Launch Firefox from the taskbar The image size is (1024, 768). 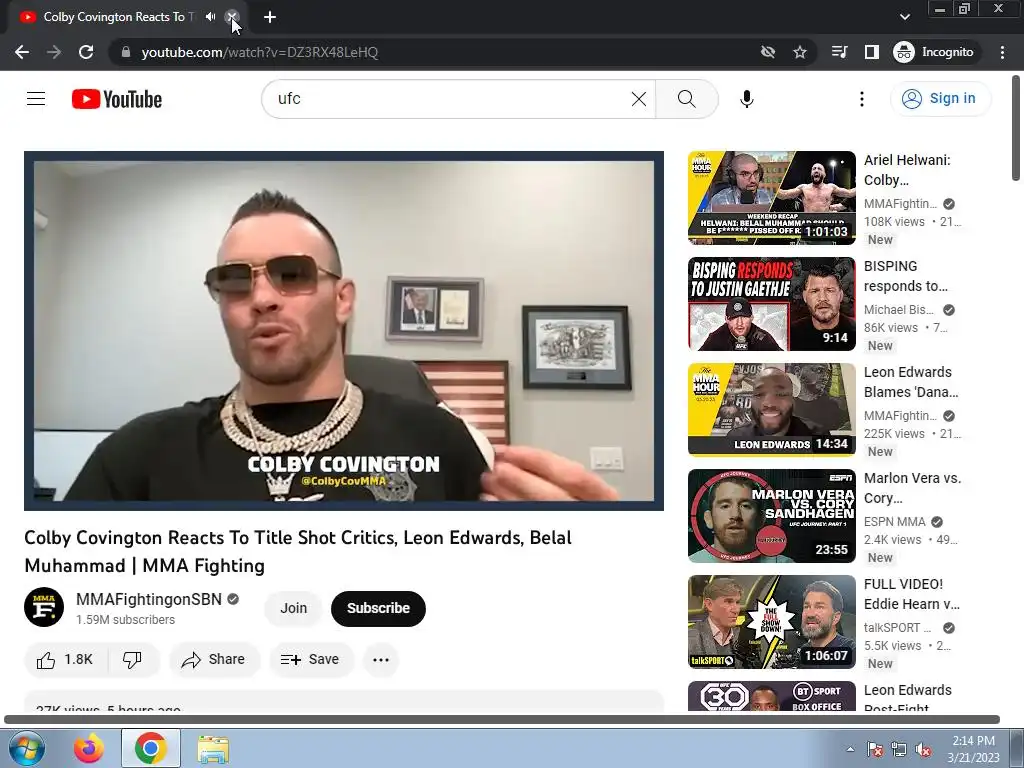pyautogui.click(x=88, y=748)
